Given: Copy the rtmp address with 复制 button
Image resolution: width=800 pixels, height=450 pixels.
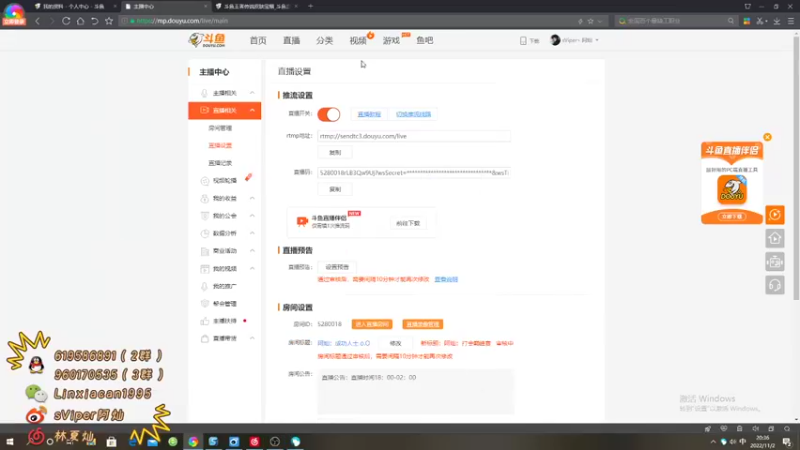Looking at the screenshot, I should (335, 153).
